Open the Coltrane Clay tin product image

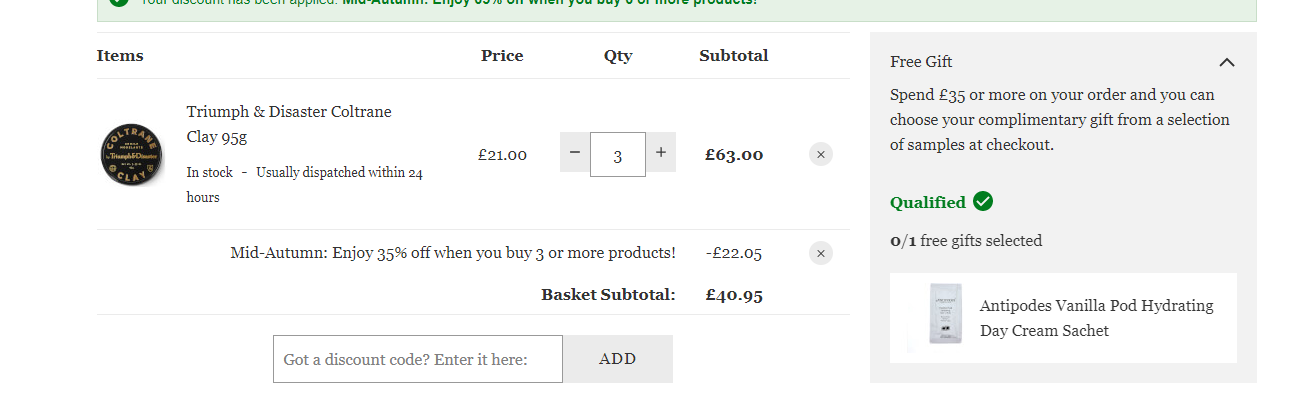131,154
